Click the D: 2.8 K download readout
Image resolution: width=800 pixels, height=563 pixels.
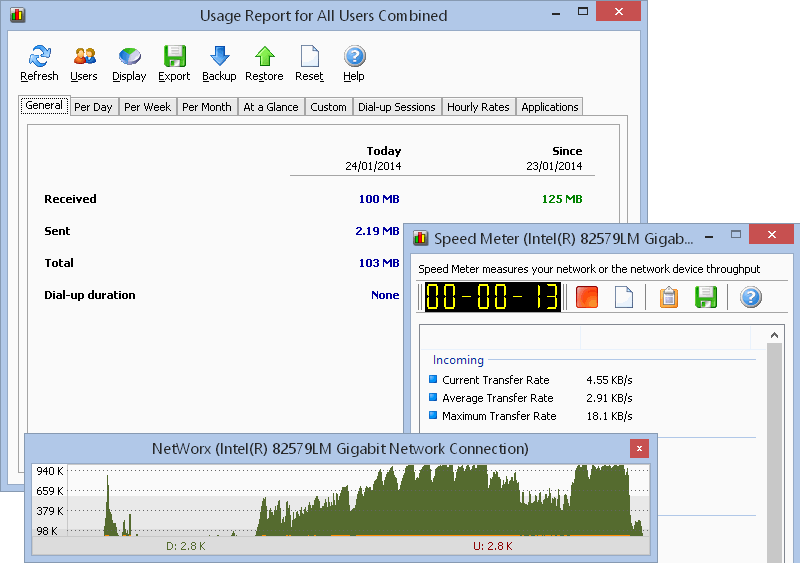[186, 546]
